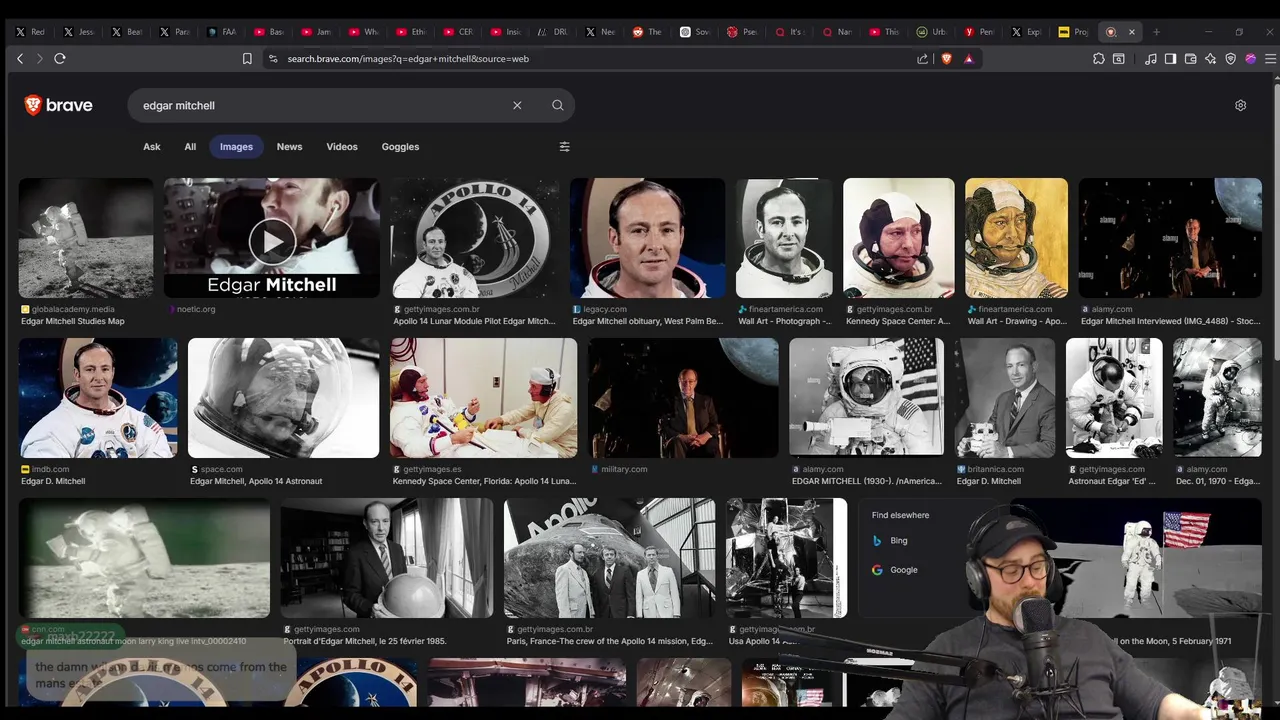This screenshot has width=1280, height=720.
Task: Click the share icon in the address bar
Action: (x=922, y=59)
